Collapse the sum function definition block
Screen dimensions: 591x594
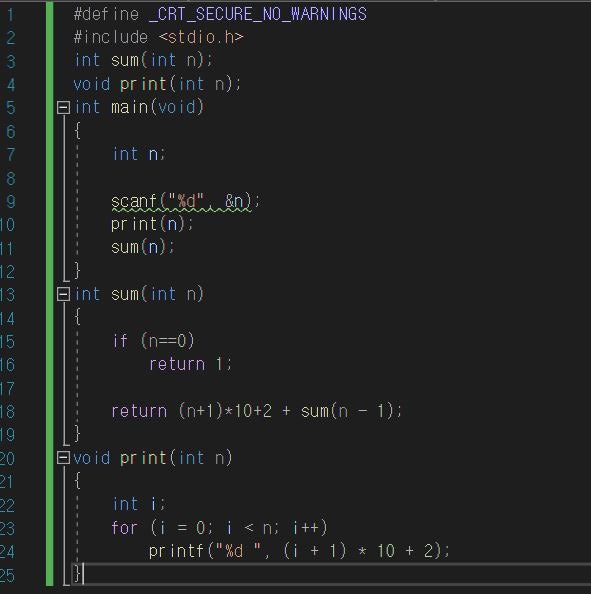(x=63, y=294)
